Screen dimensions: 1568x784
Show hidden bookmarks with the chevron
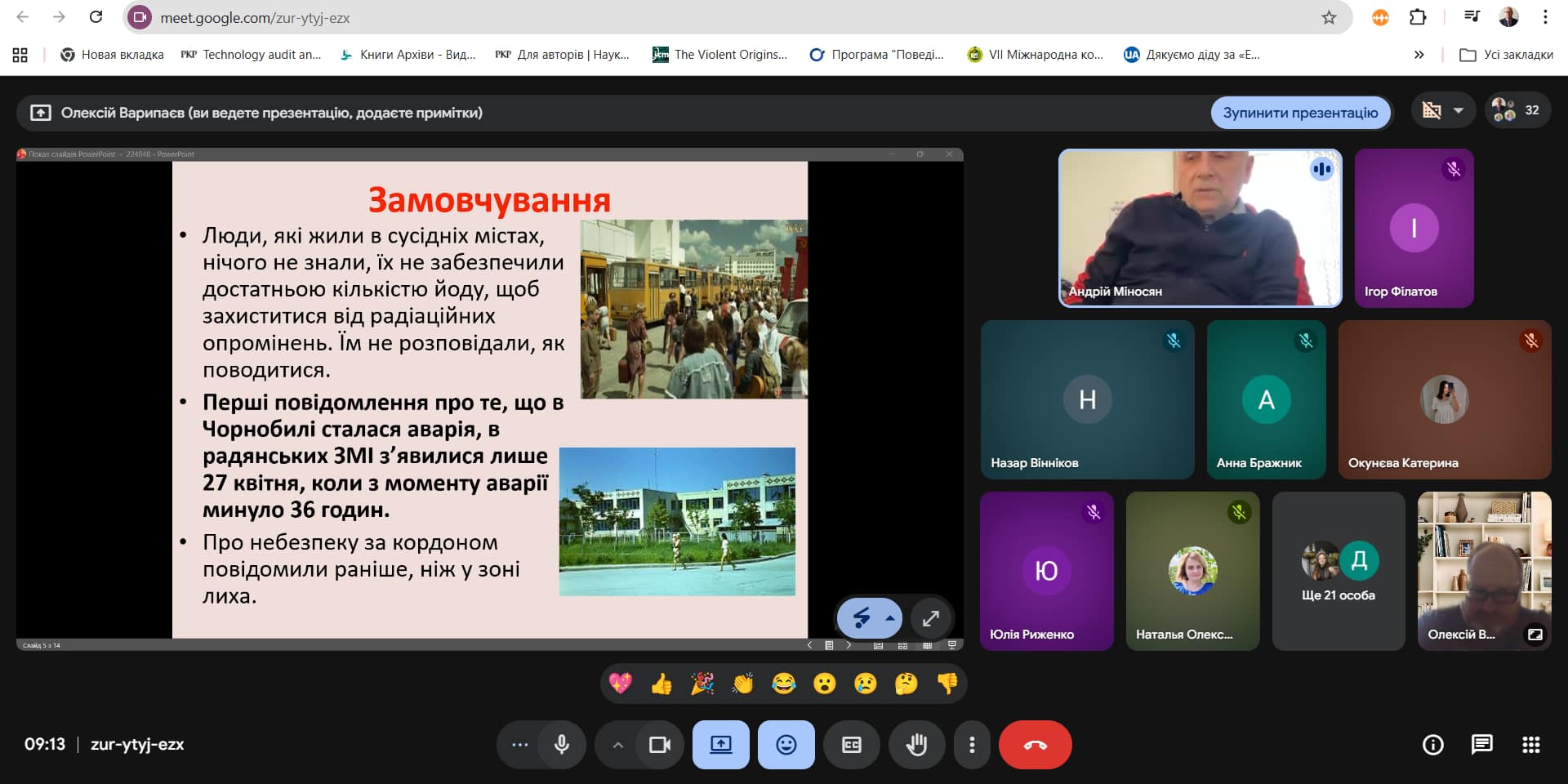[1419, 55]
